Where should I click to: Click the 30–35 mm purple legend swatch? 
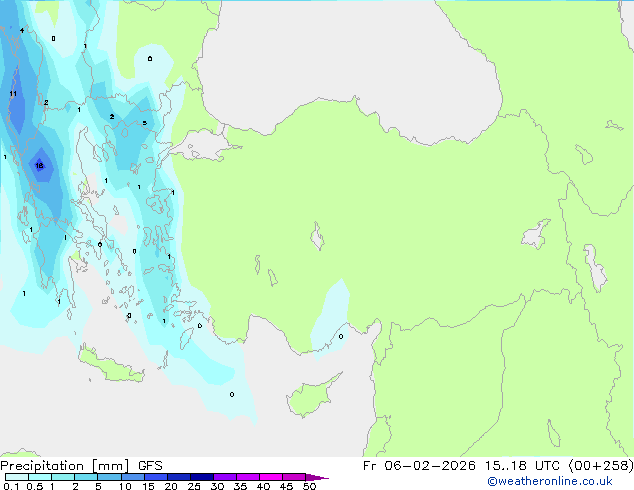point(225,477)
